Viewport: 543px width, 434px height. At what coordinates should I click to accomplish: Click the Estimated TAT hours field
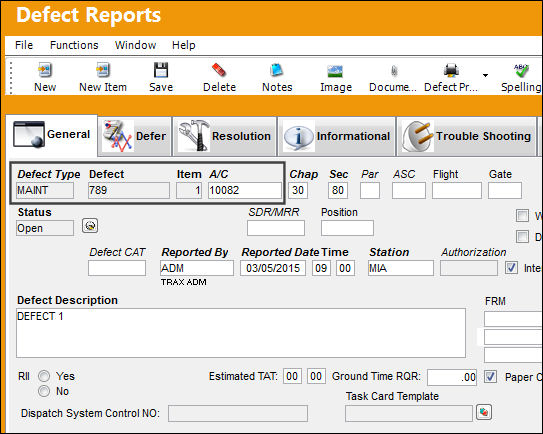pos(293,377)
